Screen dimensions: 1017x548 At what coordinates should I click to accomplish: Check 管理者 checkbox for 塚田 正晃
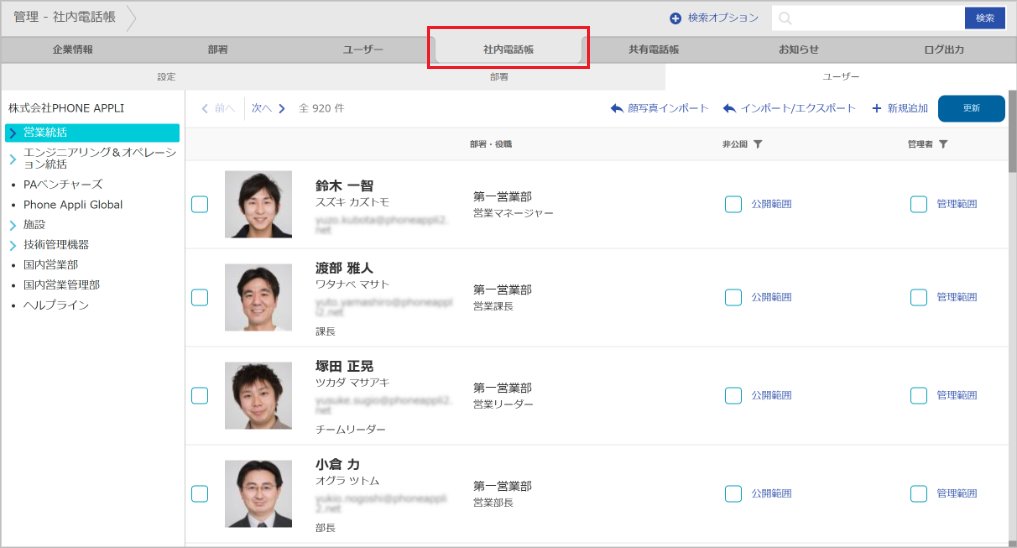(918, 395)
